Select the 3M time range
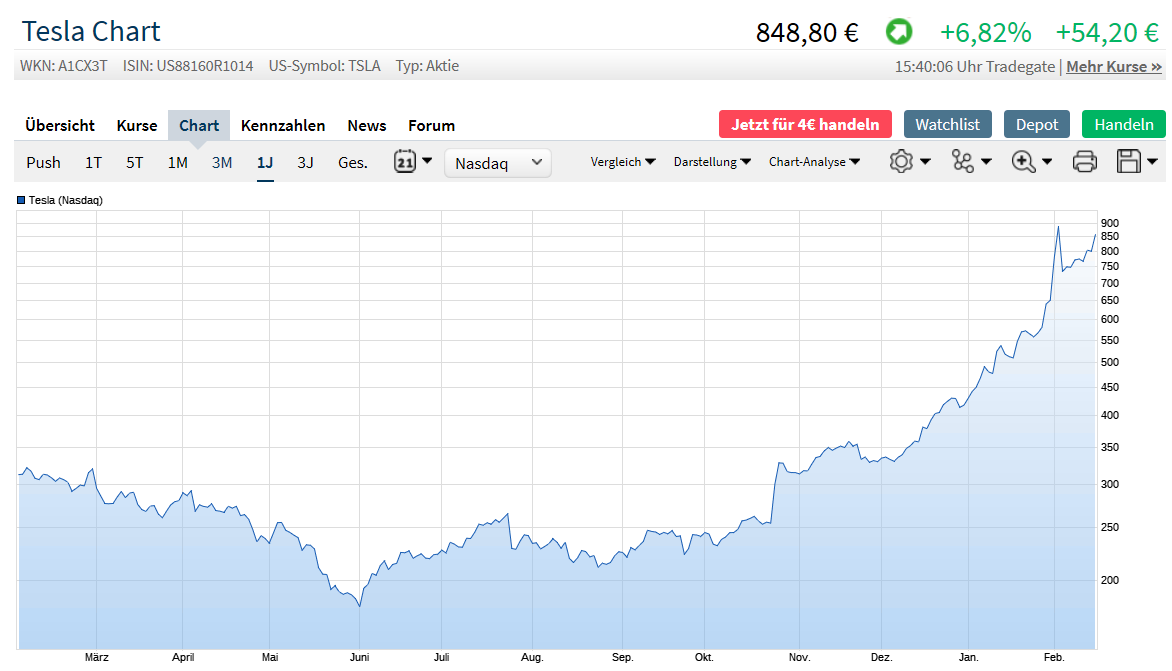This screenshot has width=1172, height=671. point(222,162)
